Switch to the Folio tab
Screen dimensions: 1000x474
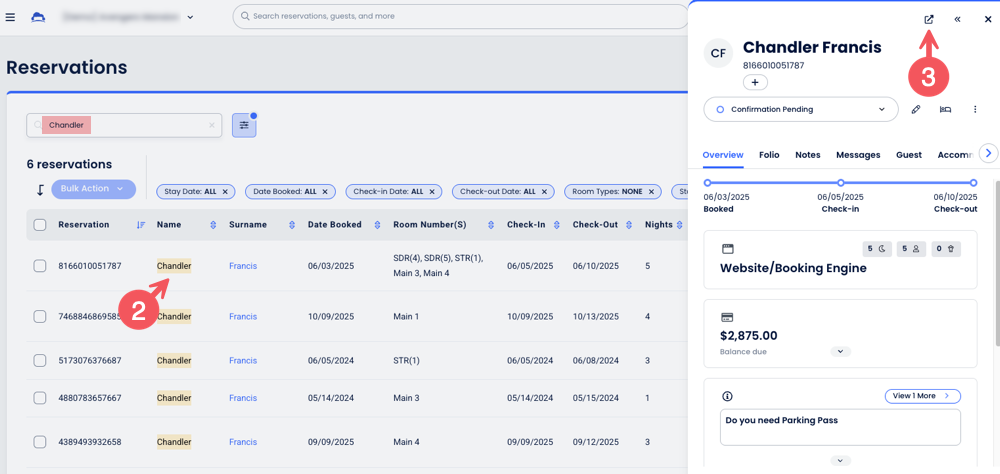(x=769, y=155)
